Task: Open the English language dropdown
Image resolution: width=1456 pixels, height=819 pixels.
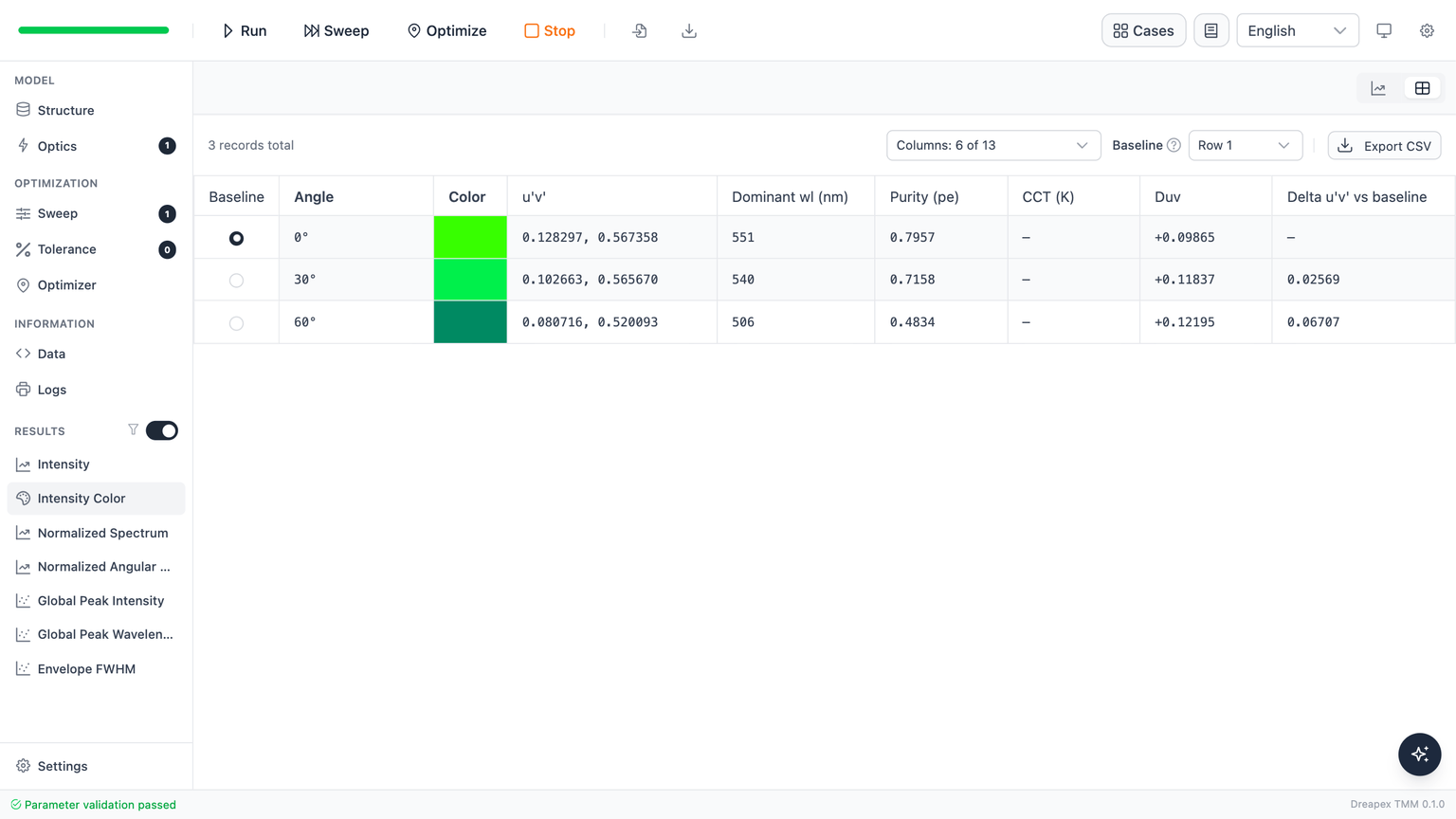Action: pyautogui.click(x=1297, y=30)
